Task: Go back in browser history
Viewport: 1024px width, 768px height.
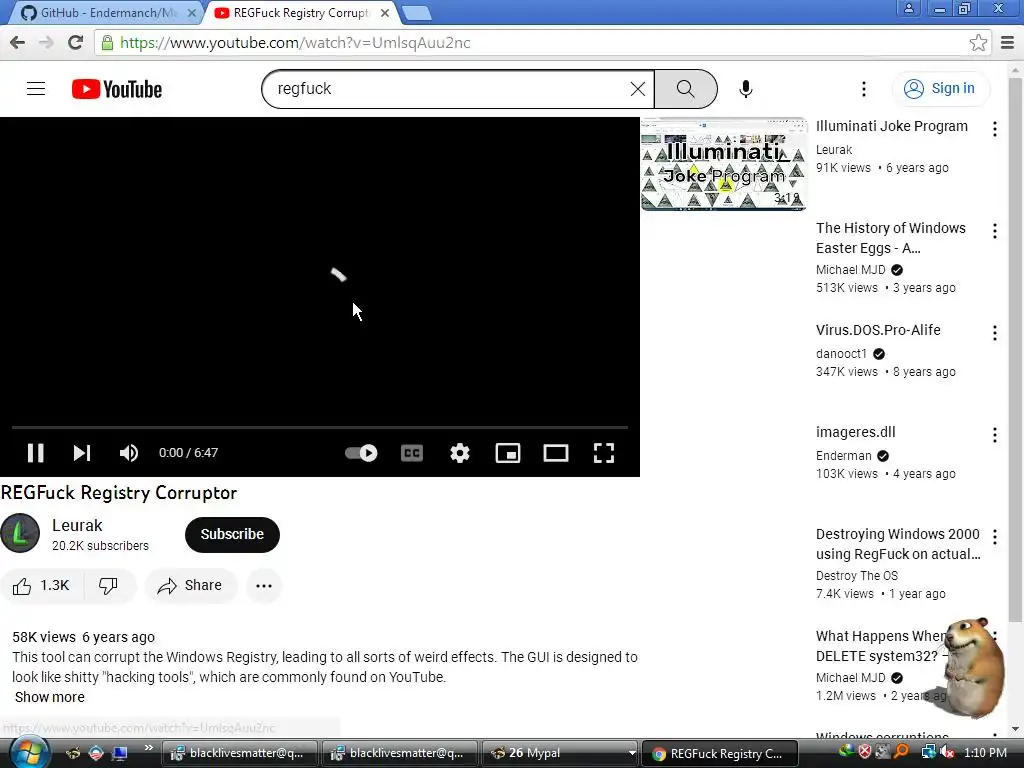Action: point(18,42)
